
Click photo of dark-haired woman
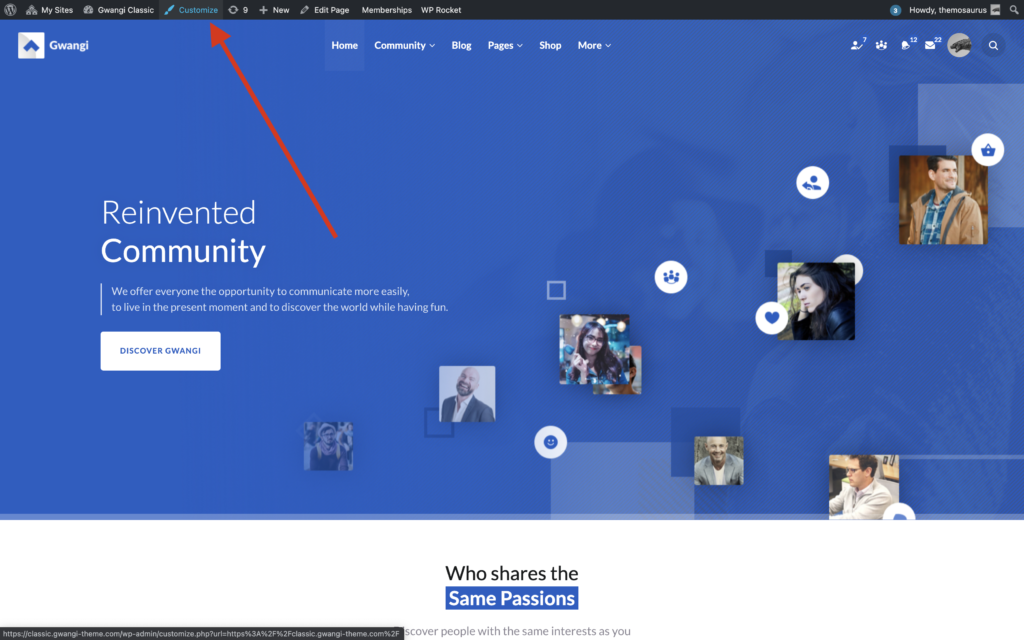(x=816, y=301)
